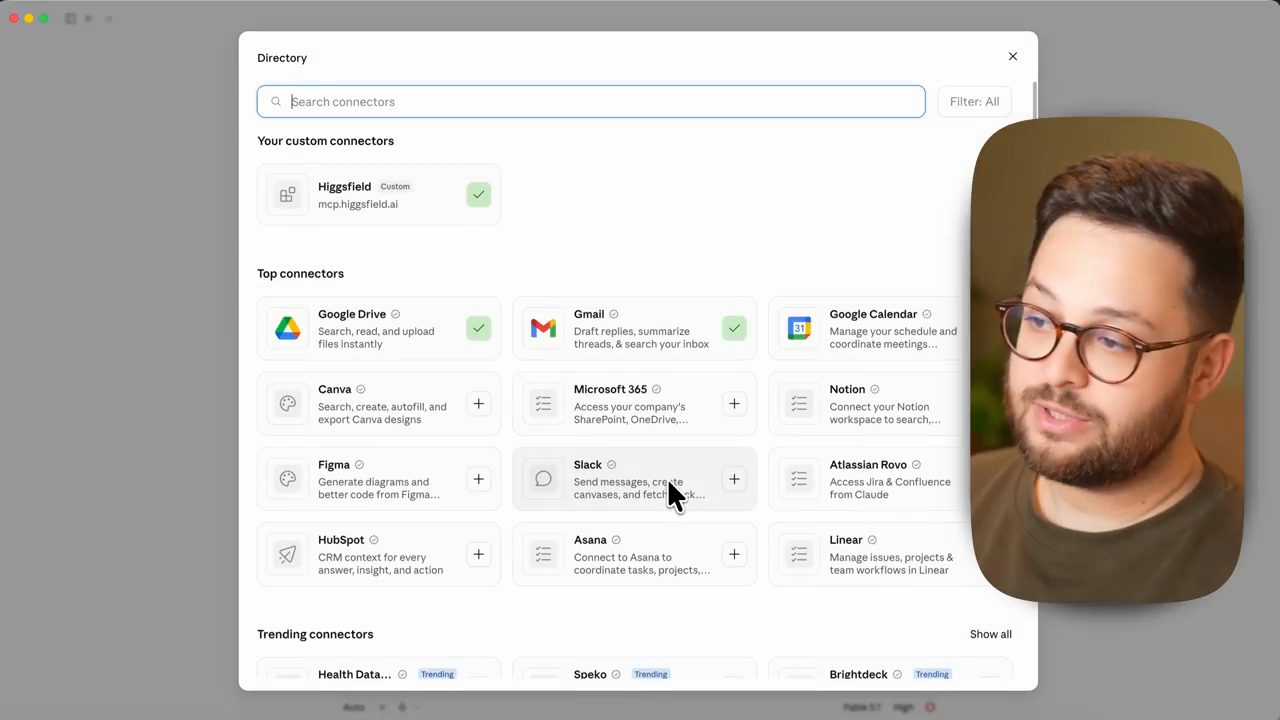
Task: Click the Canva palette icon
Action: (x=288, y=404)
